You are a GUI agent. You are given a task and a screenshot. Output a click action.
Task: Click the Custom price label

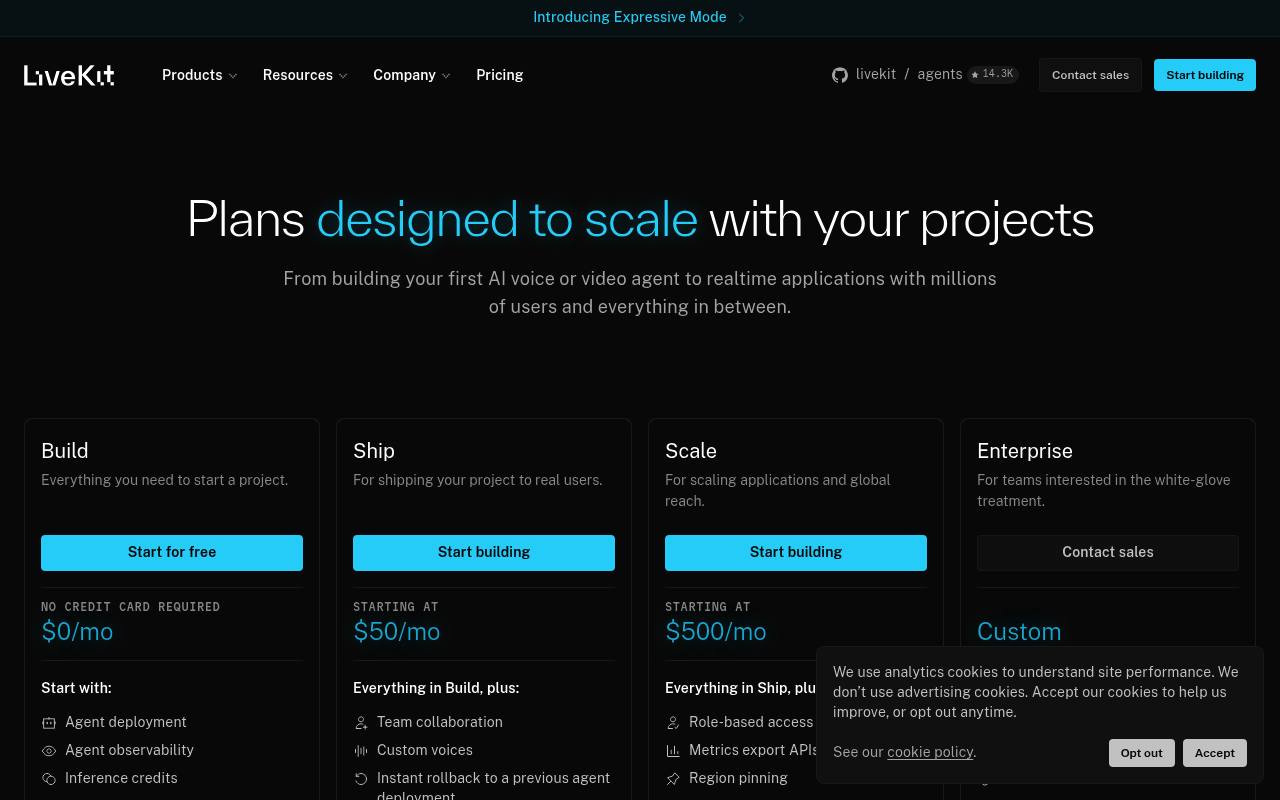(1019, 632)
